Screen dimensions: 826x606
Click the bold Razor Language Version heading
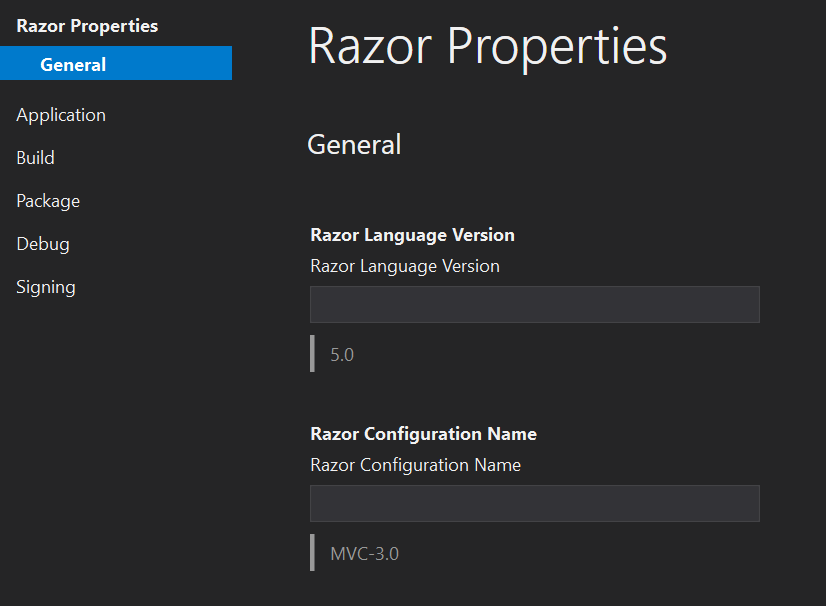tap(412, 235)
